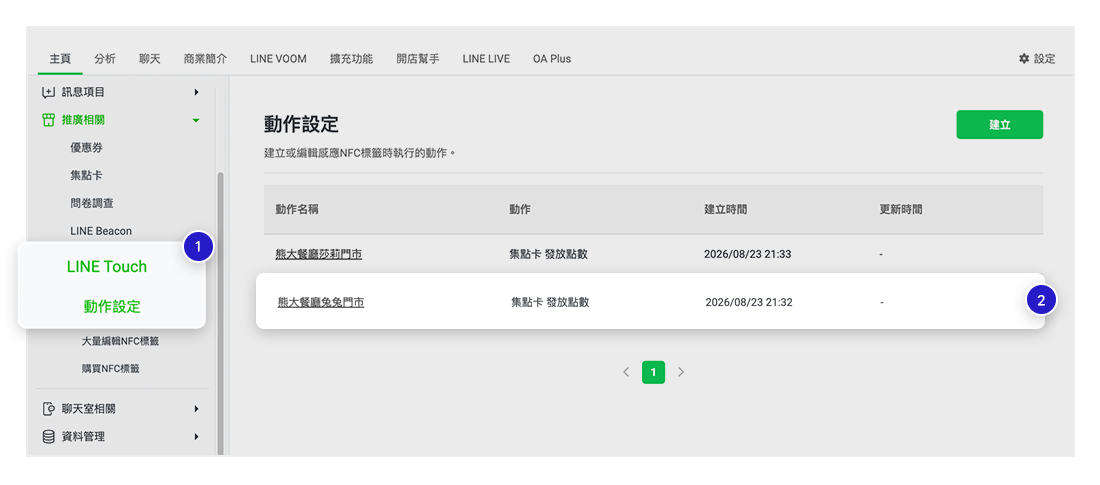Select LINE Touch in the sidebar

pos(107,267)
